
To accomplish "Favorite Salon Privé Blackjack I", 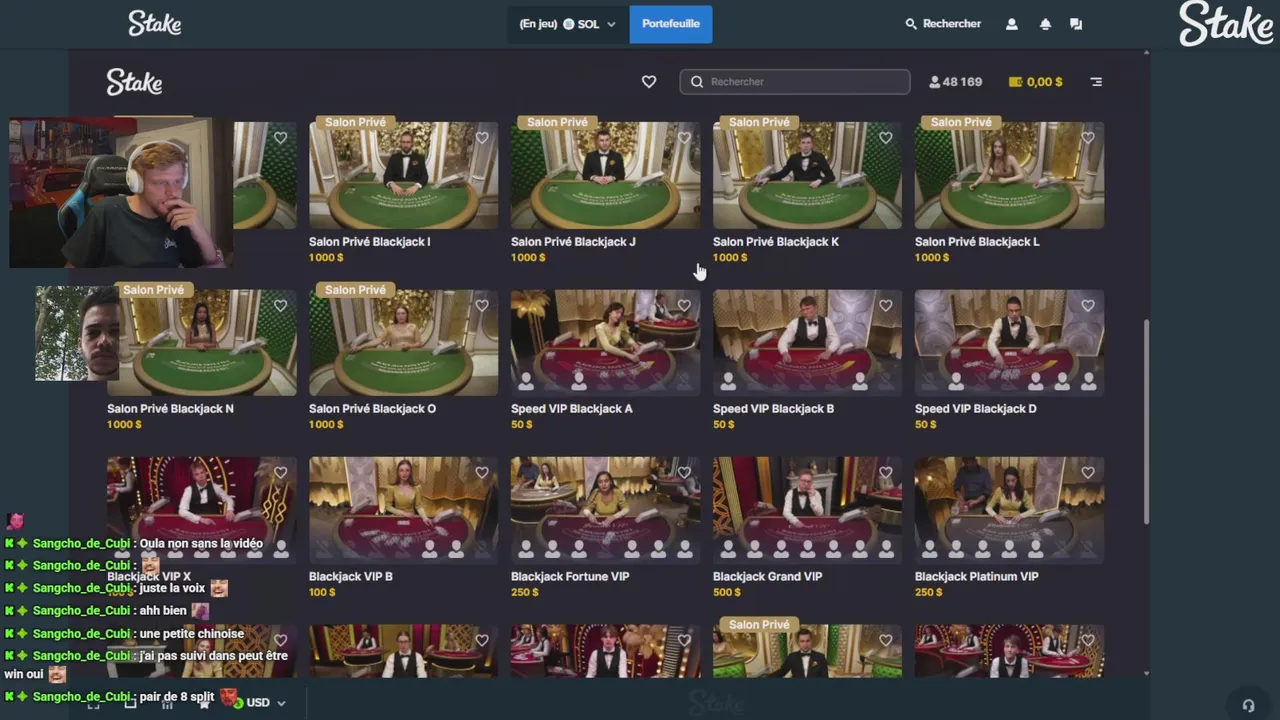I will pyautogui.click(x=482, y=138).
